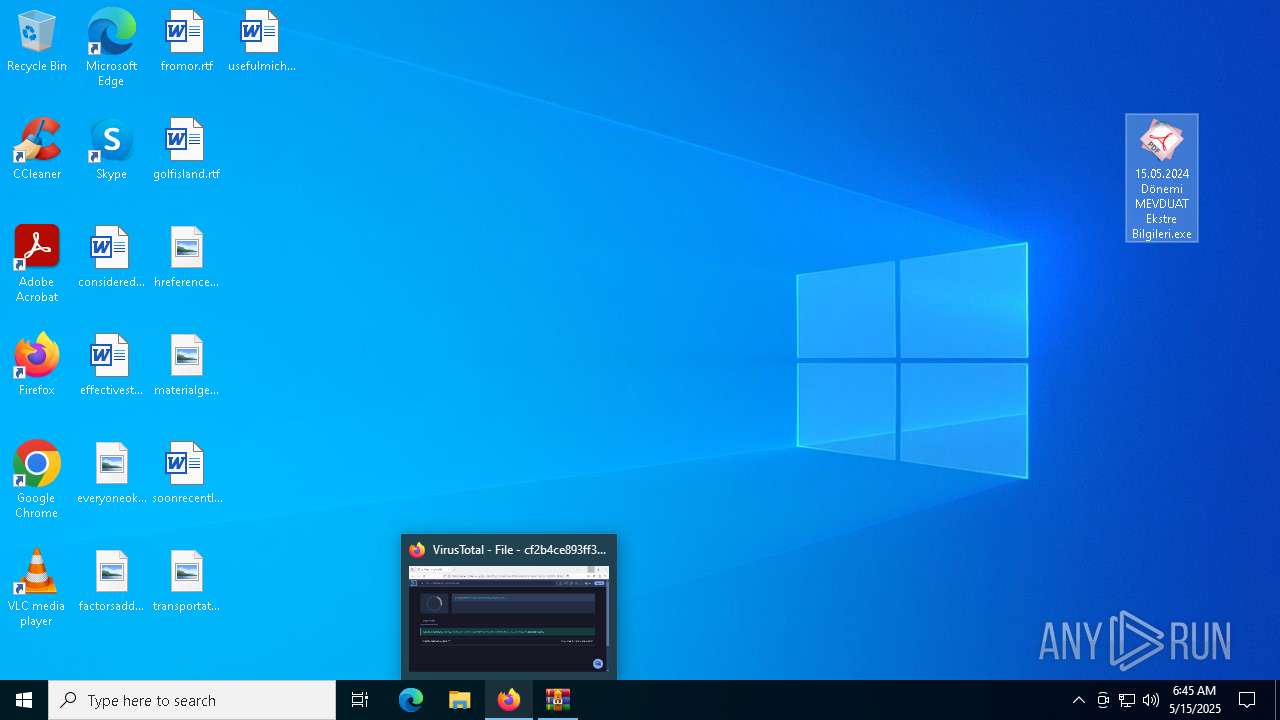
Task: Click the VirusTotal - File preview title
Action: (519, 550)
